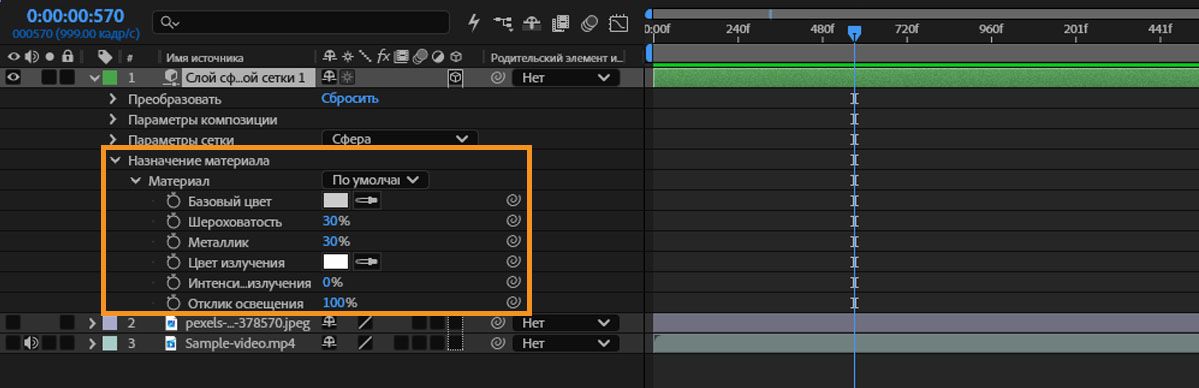Expand the Преобразовать property group
Image resolution: width=1199 pixels, height=388 pixels.
(113, 99)
